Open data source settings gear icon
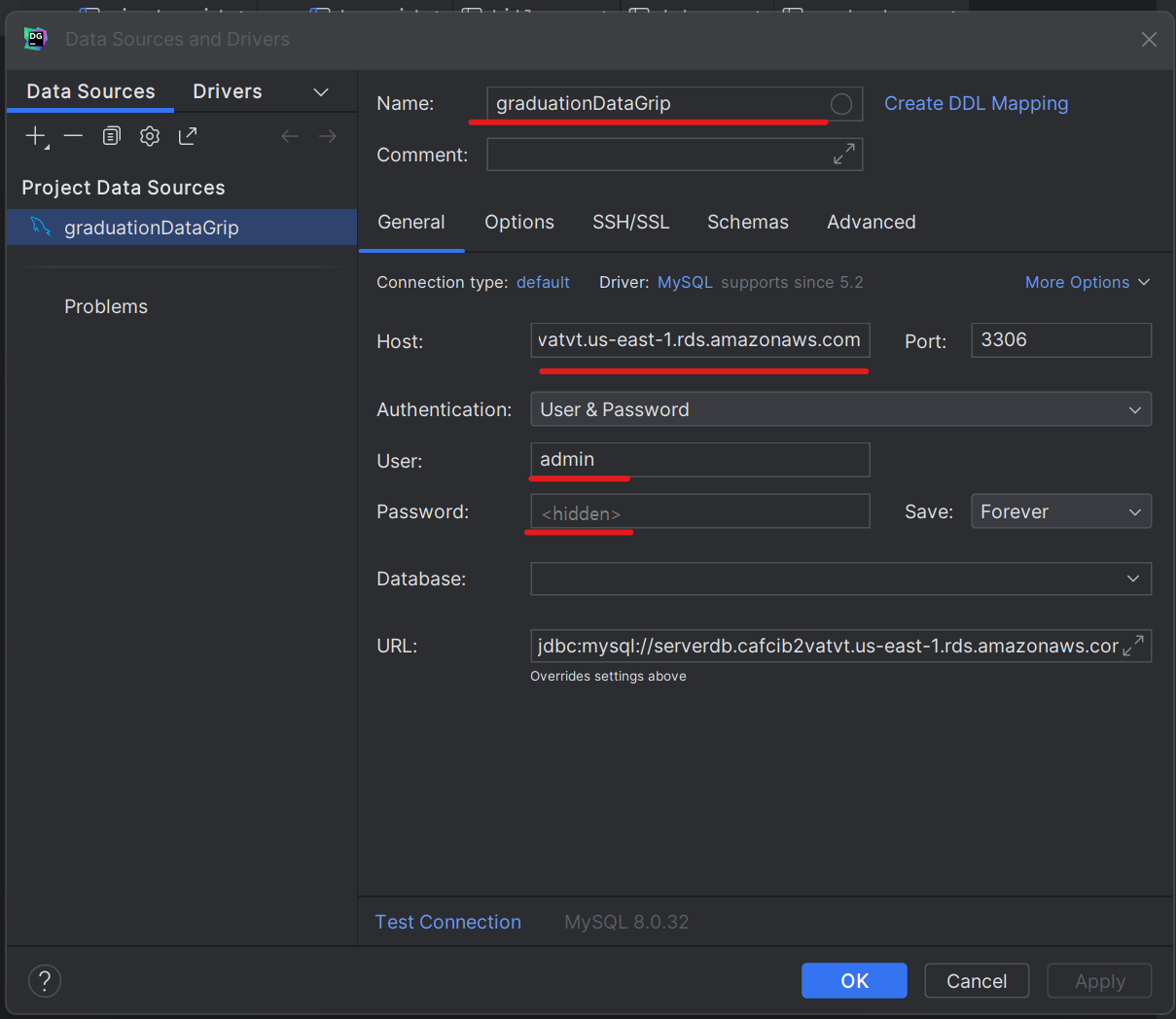Viewport: 1176px width, 1019px height. (x=149, y=136)
